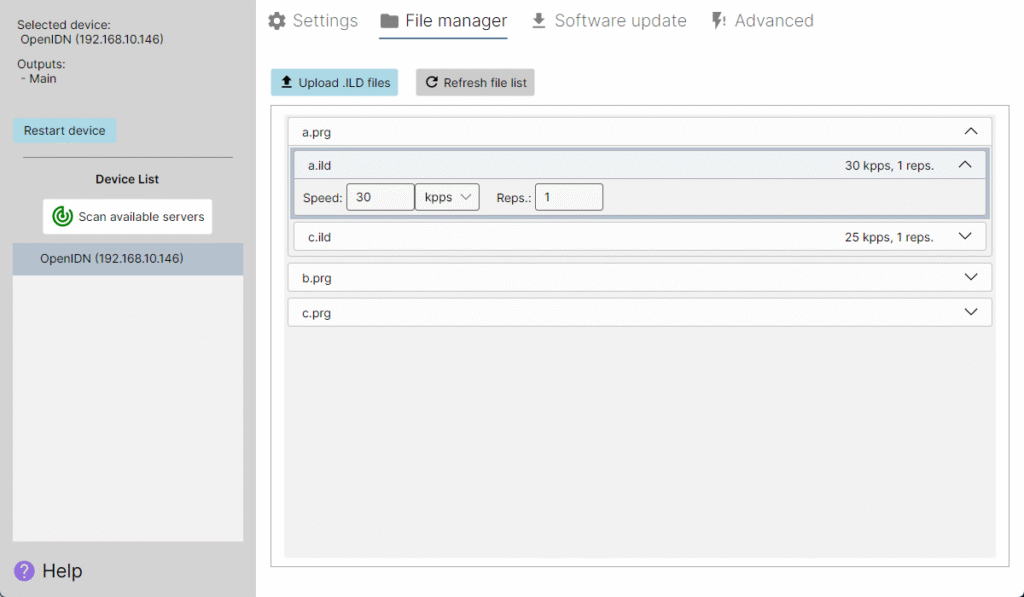Collapse the a.prg group
The image size is (1024, 597).
pos(968,131)
